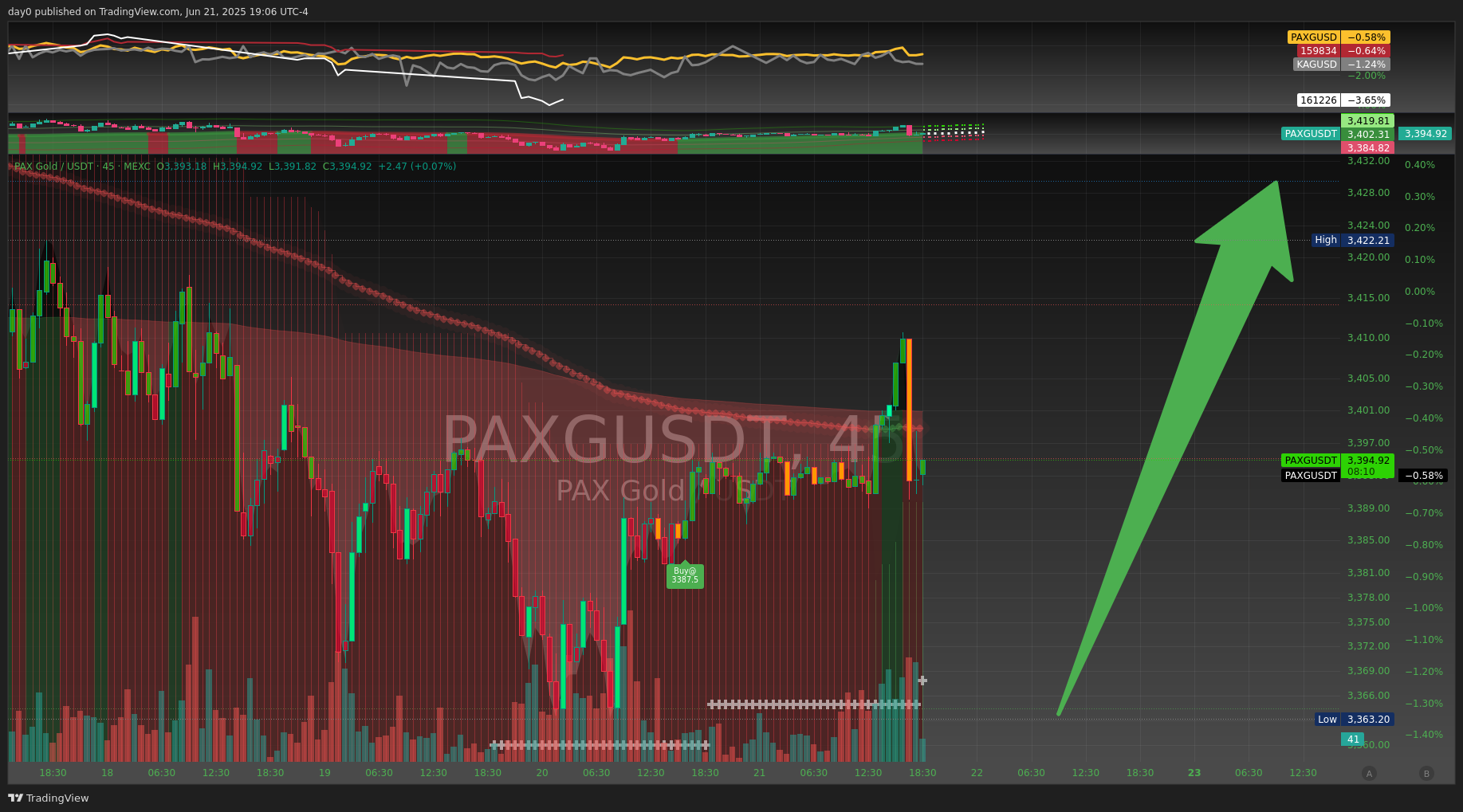Click the 3,405.00 price axis tick
The image size is (1463, 812).
pos(1368,379)
